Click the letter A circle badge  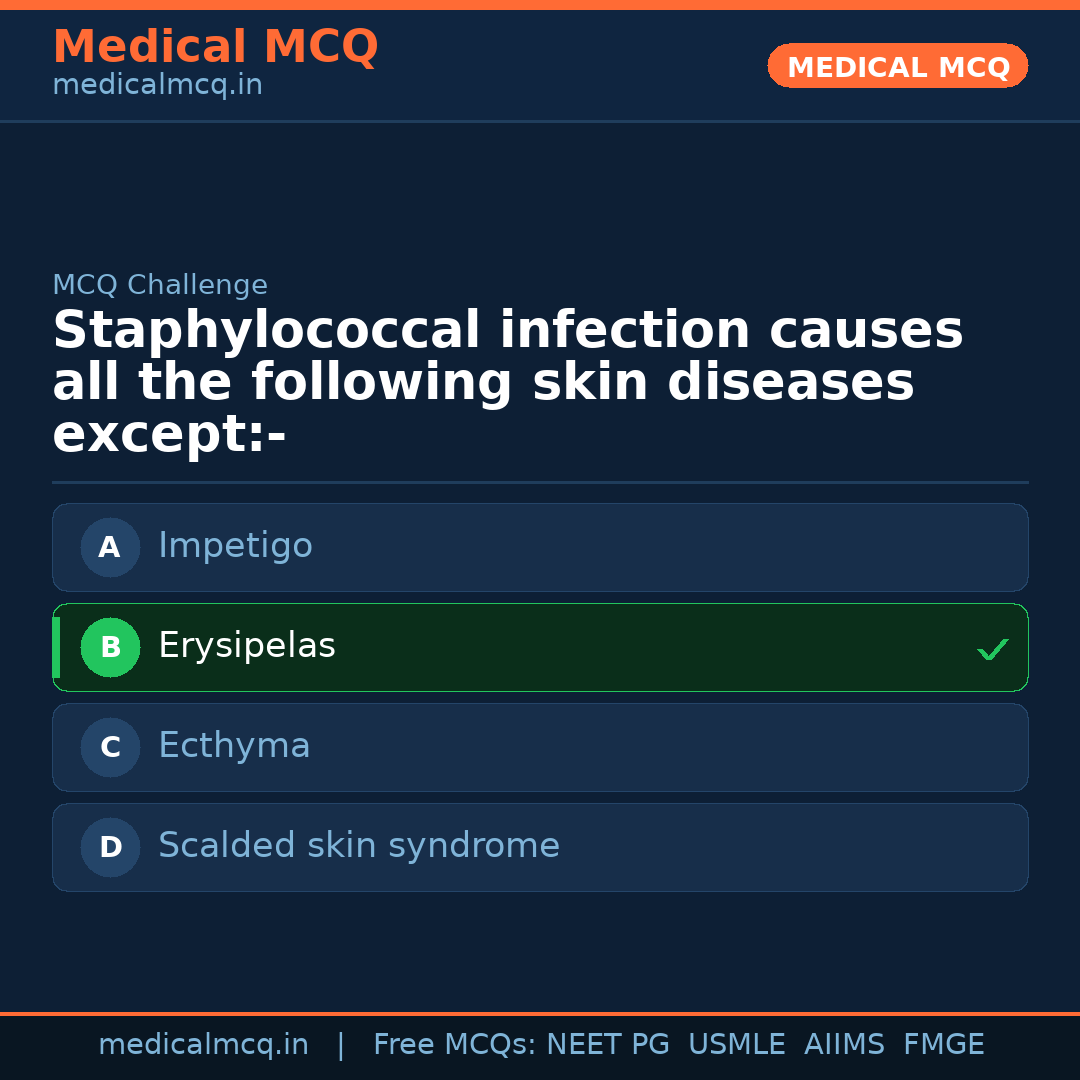tap(110, 547)
